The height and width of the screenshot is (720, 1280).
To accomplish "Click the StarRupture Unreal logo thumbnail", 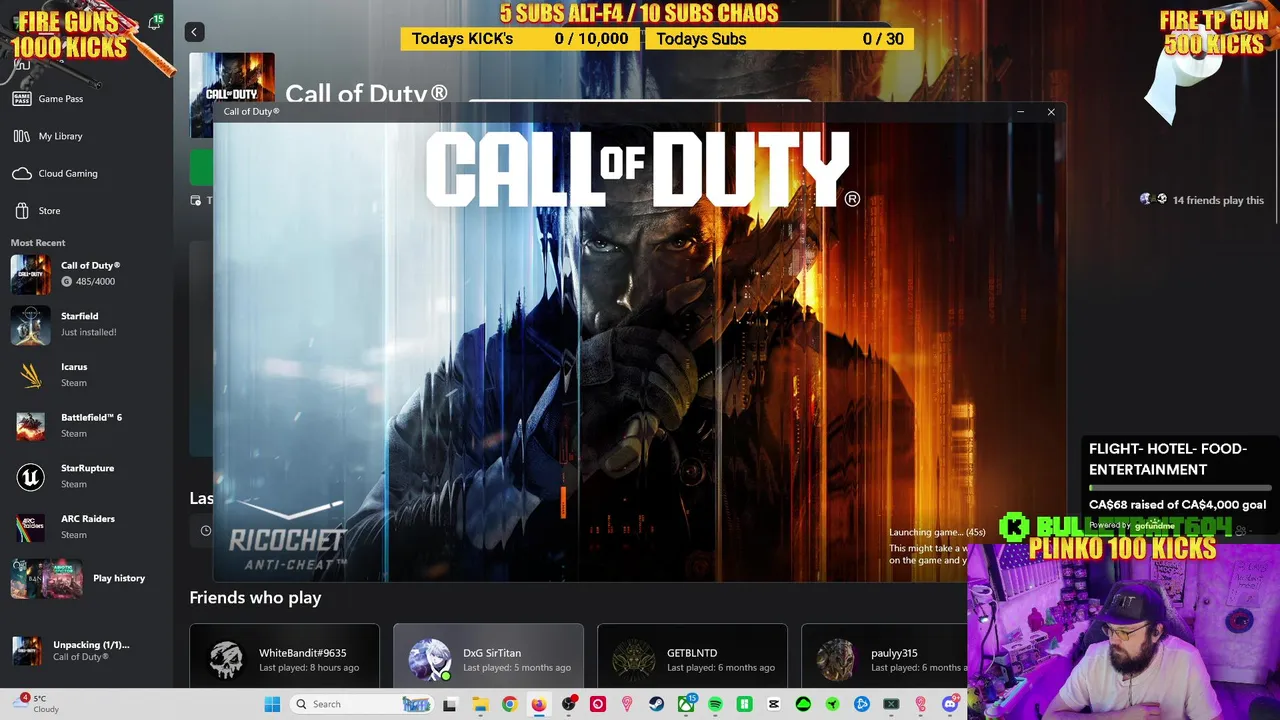I will pos(30,477).
